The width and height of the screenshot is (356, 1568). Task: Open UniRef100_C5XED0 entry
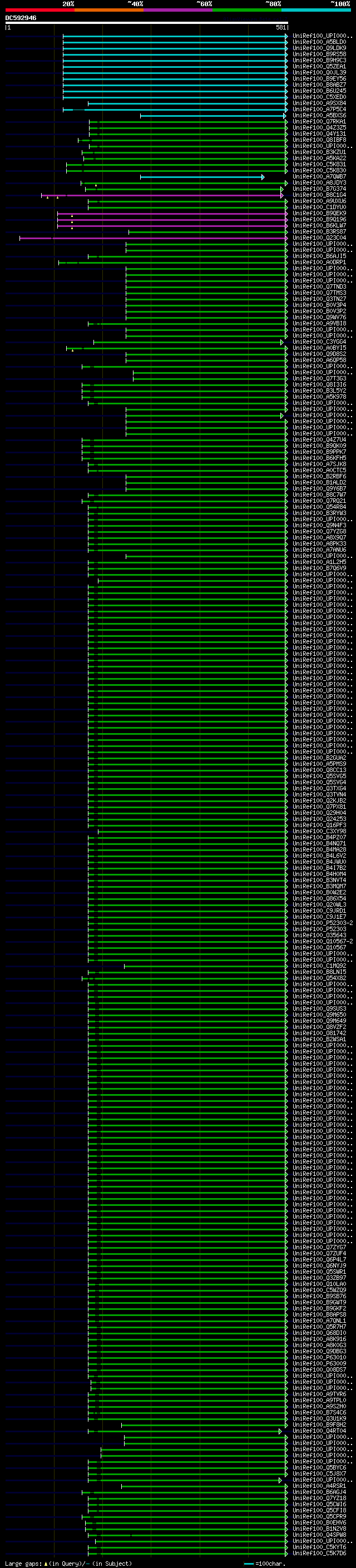(x=319, y=97)
